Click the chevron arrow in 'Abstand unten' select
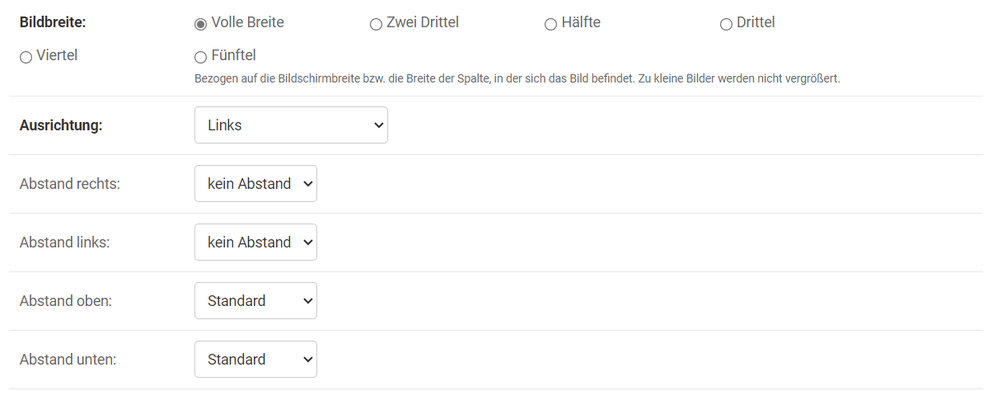The width and height of the screenshot is (992, 404). (x=307, y=359)
